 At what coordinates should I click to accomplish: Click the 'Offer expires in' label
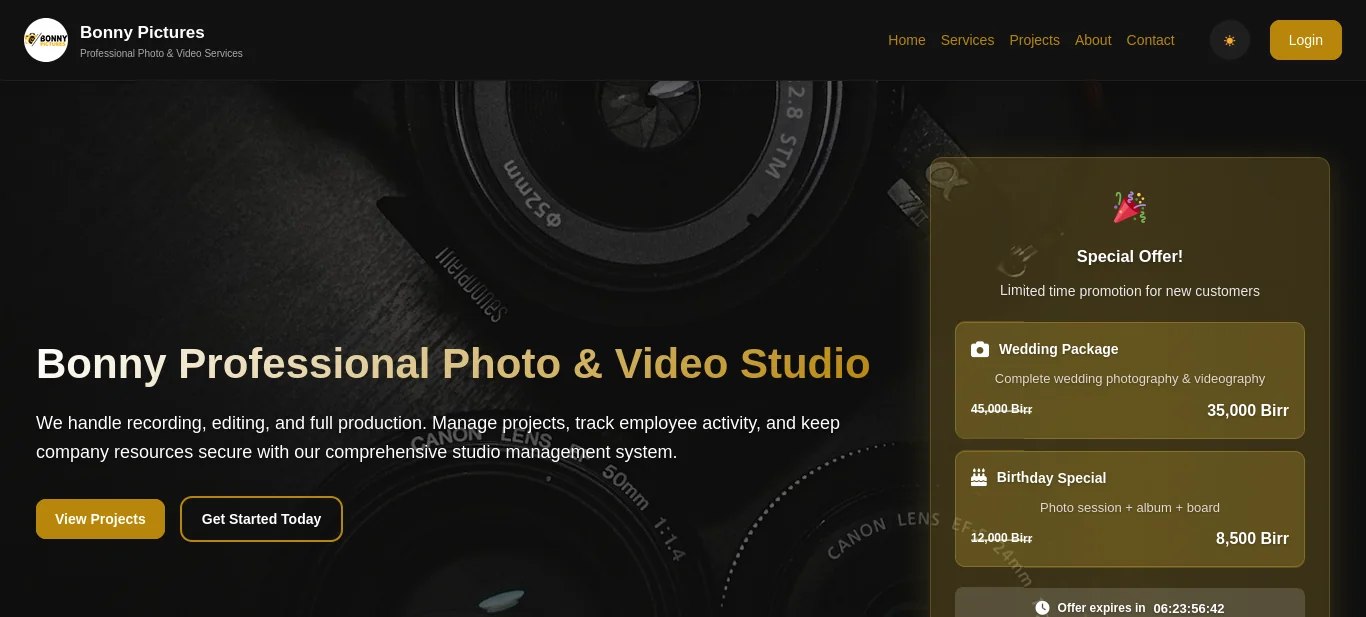pyautogui.click(x=1101, y=608)
